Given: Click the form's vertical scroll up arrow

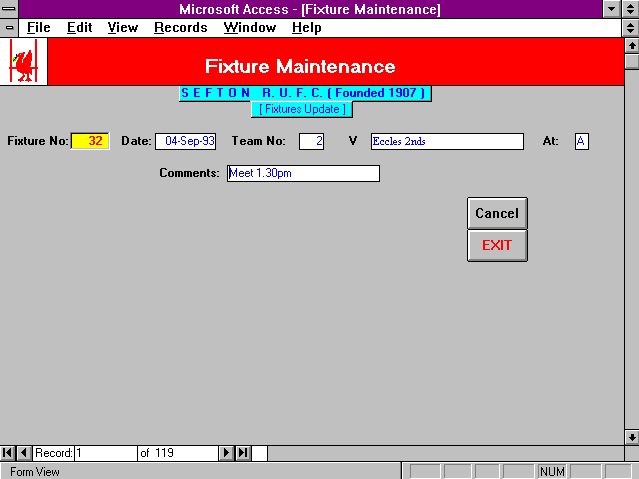Looking at the screenshot, I should (x=632, y=46).
